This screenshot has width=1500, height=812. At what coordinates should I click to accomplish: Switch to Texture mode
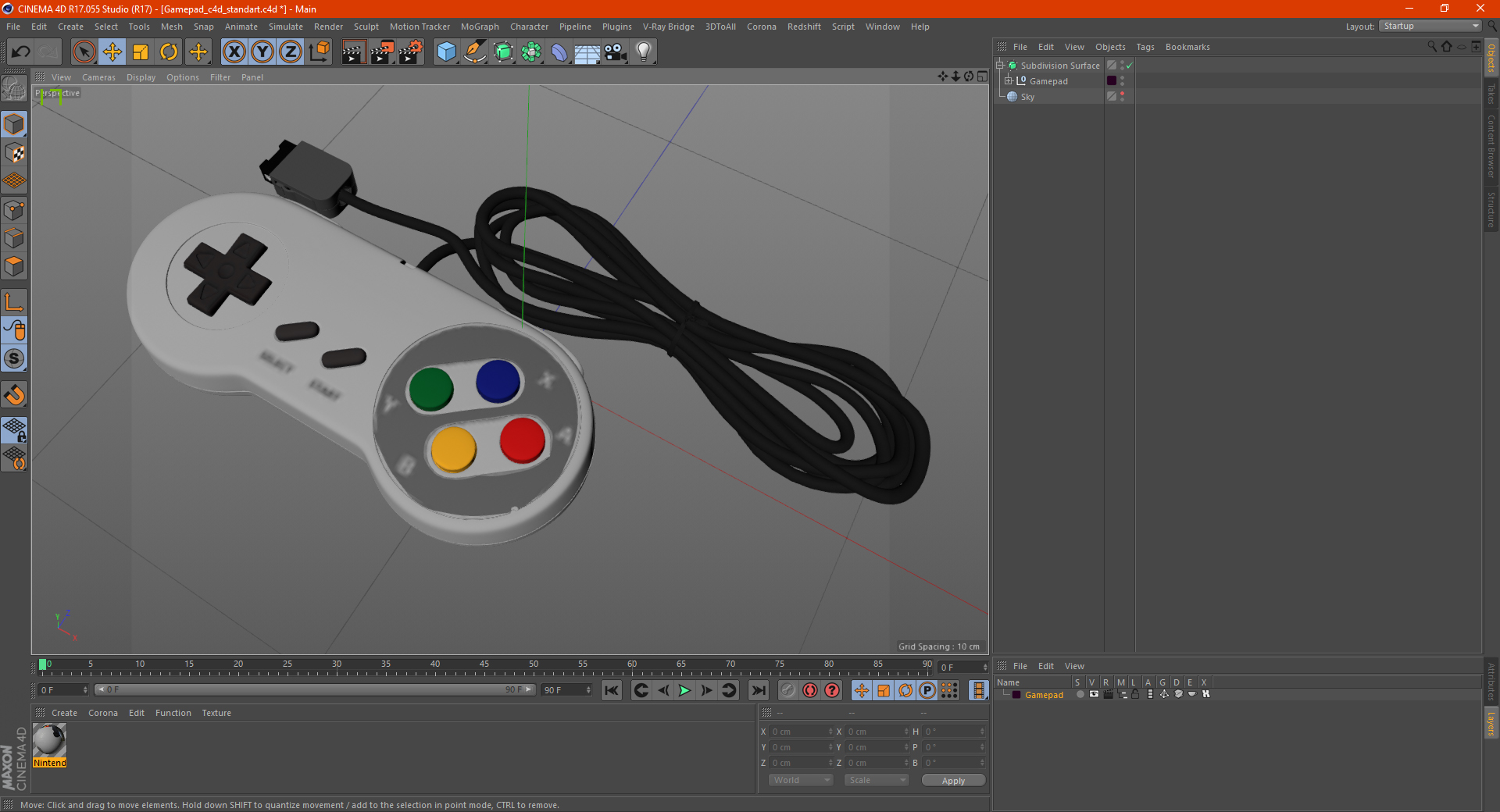[x=14, y=152]
